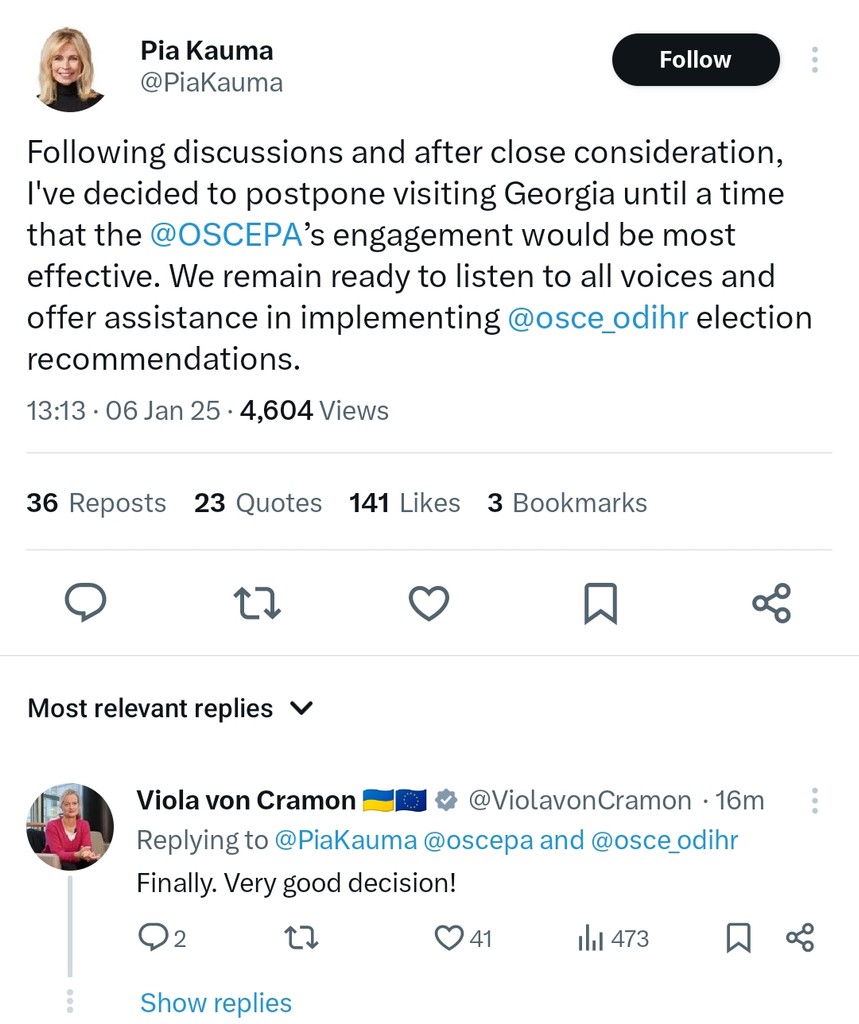
Task: Show replies under Viola's comment
Action: pyautogui.click(x=216, y=1002)
